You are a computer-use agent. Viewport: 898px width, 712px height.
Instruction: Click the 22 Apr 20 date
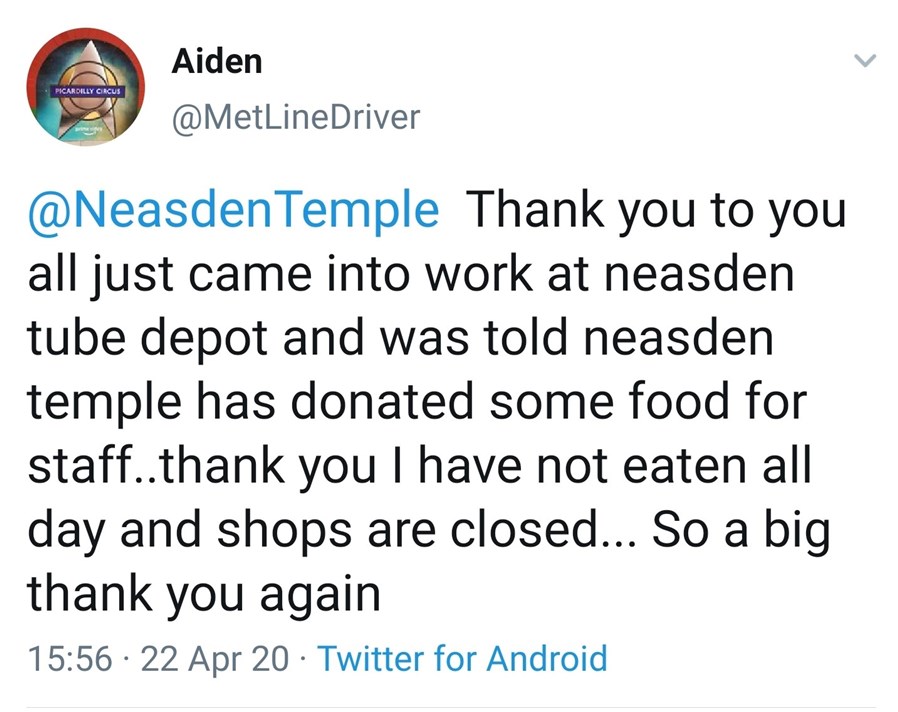[x=215, y=659]
